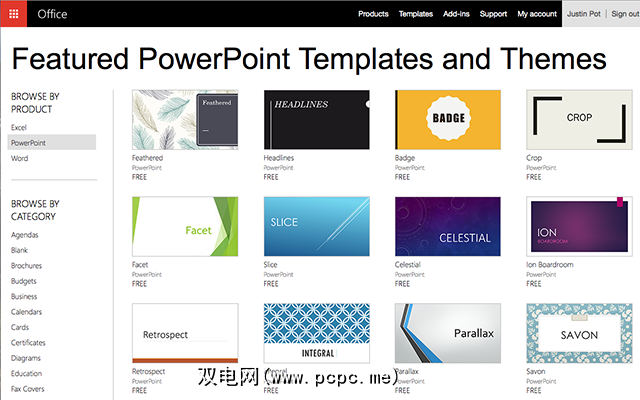Click the Sign out link
Screen dimensions: 640x400
(x=625, y=14)
